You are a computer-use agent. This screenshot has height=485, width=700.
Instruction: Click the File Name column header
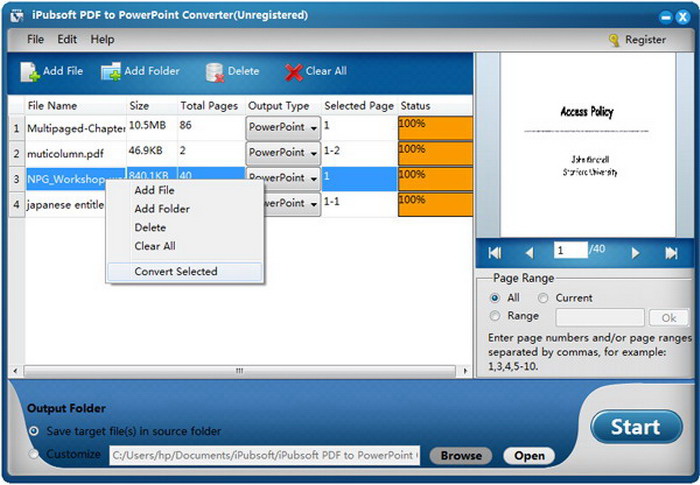pyautogui.click(x=75, y=106)
